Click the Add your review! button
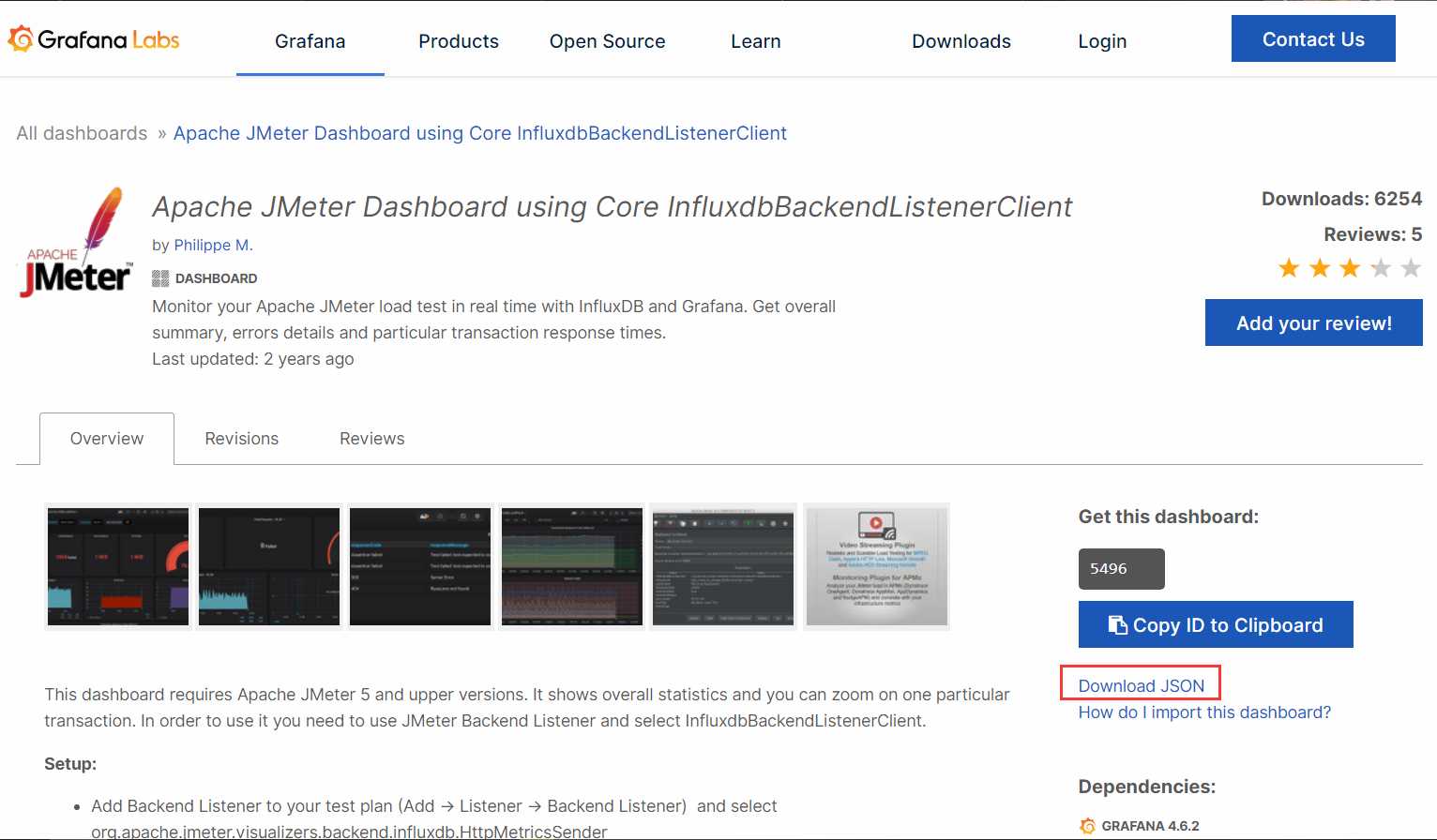This screenshot has width=1437, height=840. (x=1314, y=322)
